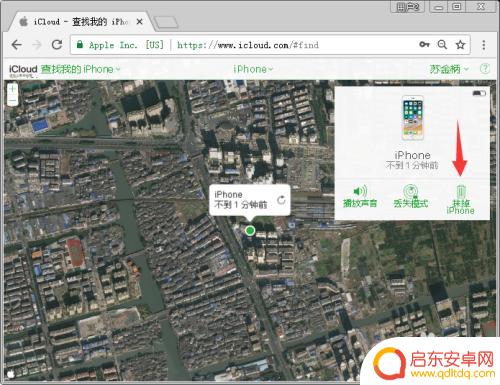Viewport: 500px width, 385px height.
Task: Click the Play Sound speaker icon
Action: click(360, 191)
